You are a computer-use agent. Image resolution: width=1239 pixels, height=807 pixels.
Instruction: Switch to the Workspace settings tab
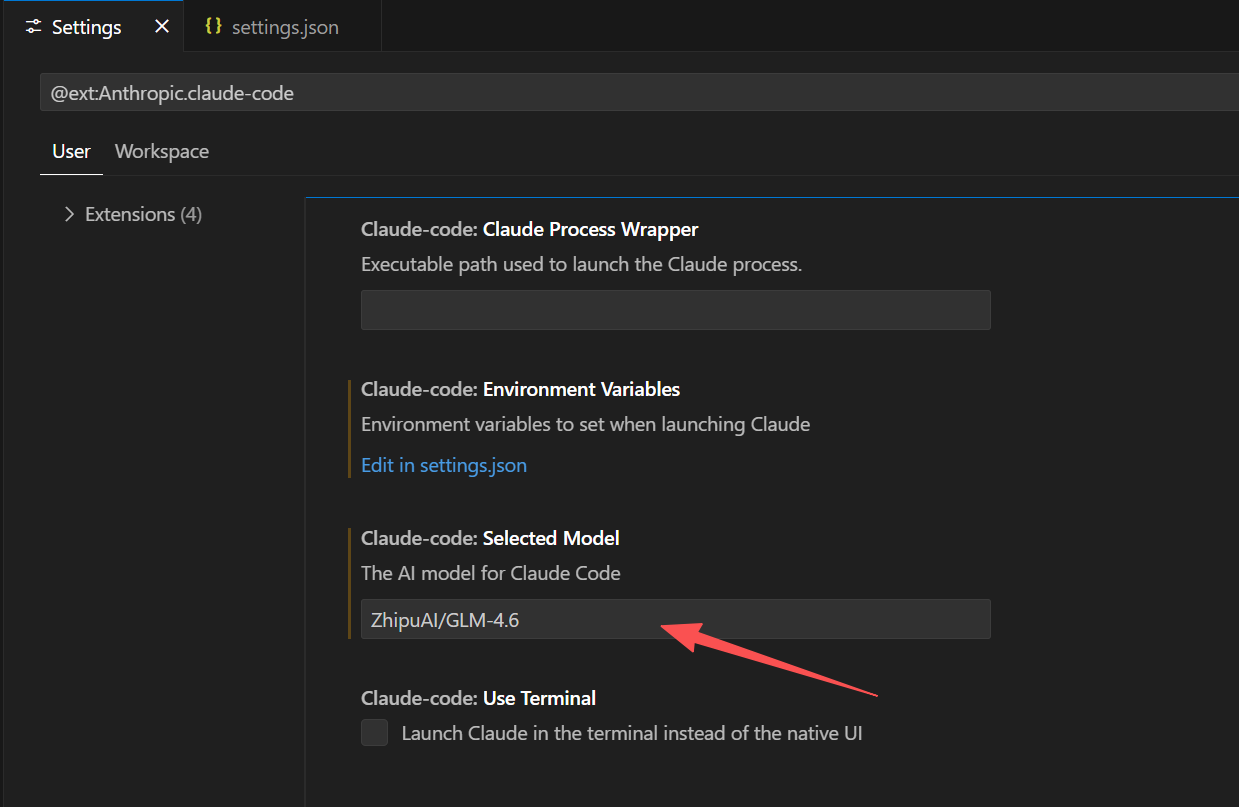pos(161,151)
